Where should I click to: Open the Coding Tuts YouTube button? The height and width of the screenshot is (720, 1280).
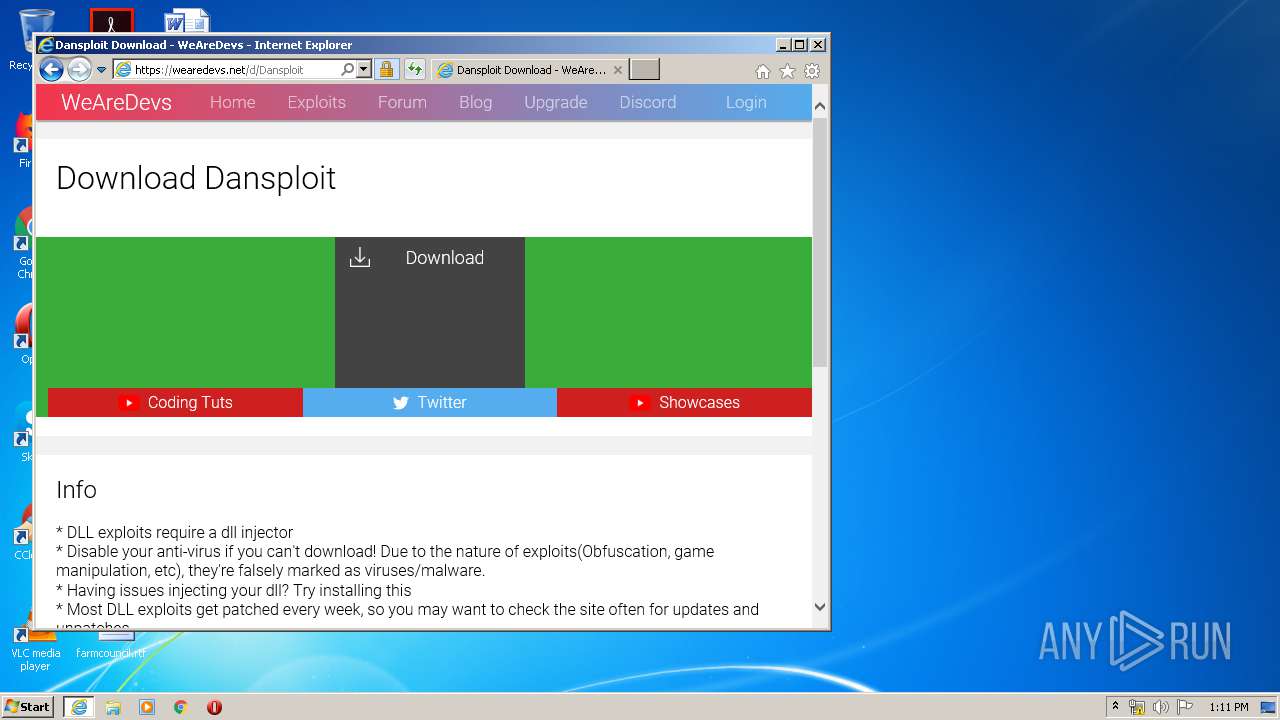(x=175, y=402)
